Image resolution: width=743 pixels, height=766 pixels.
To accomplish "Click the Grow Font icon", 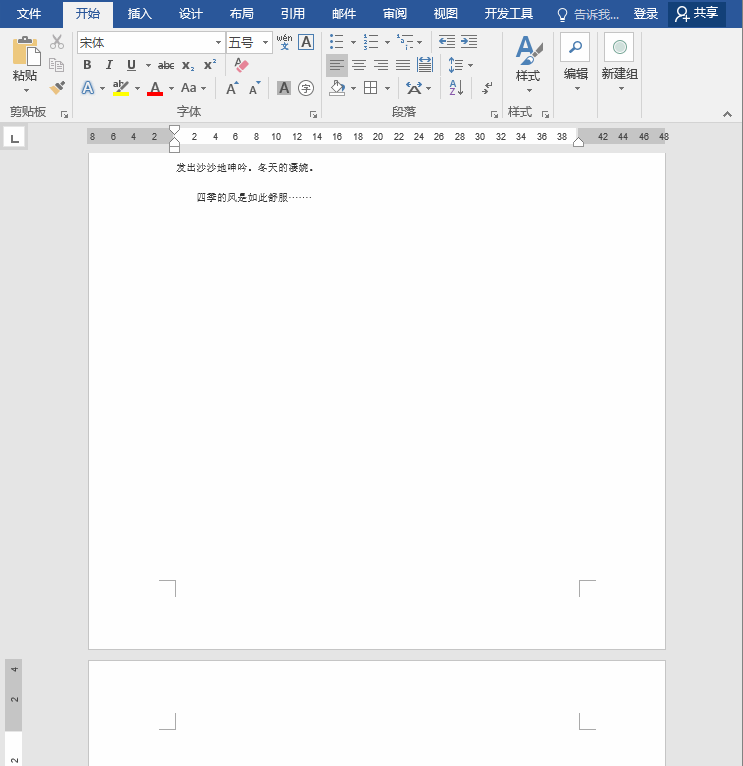I will point(232,88).
